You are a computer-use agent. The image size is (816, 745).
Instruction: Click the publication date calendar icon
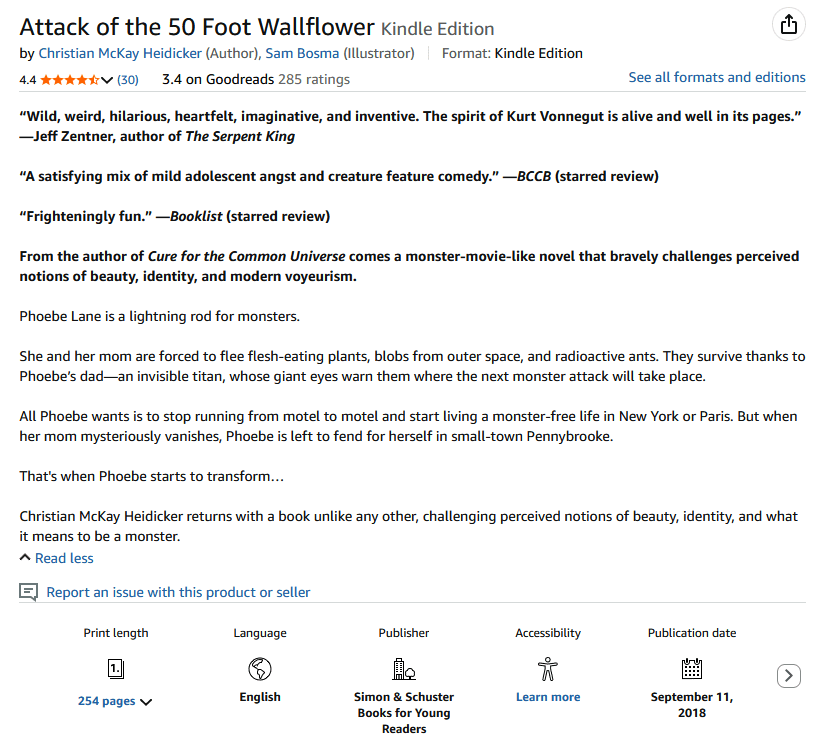coord(692,669)
